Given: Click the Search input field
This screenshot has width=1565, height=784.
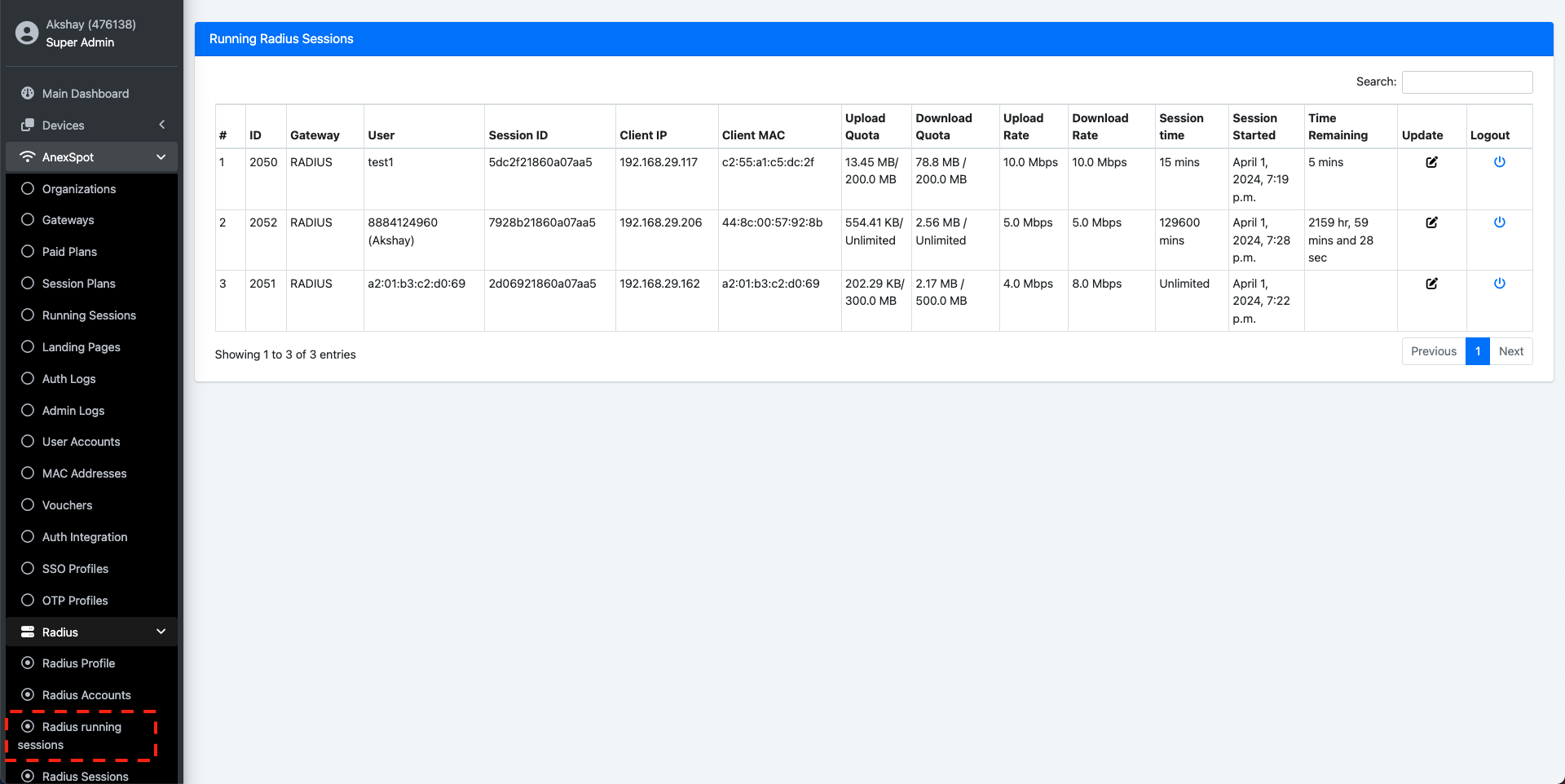Looking at the screenshot, I should (1466, 81).
